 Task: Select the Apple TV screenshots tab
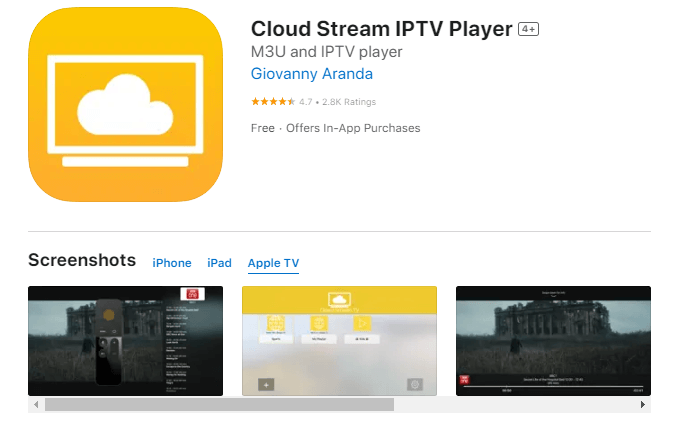273,263
